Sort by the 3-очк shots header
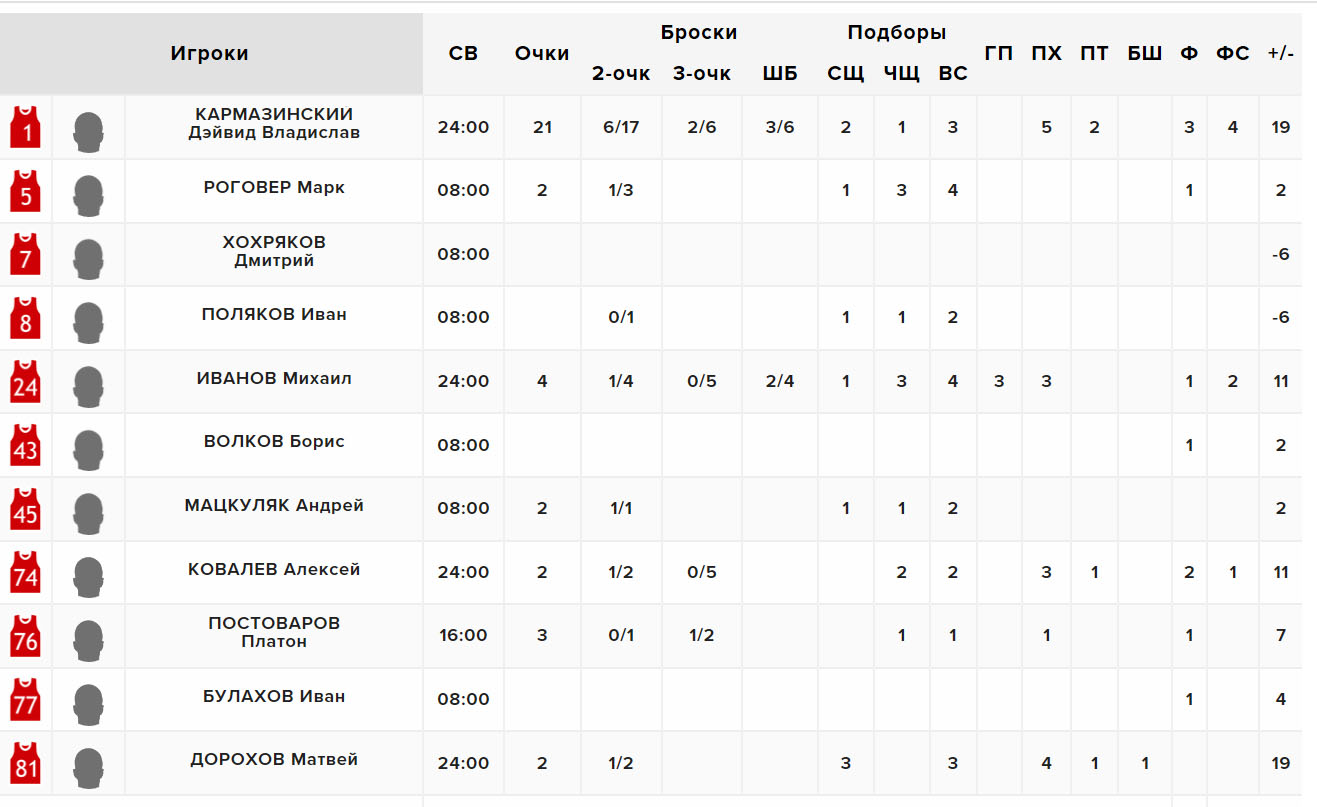 coord(702,74)
